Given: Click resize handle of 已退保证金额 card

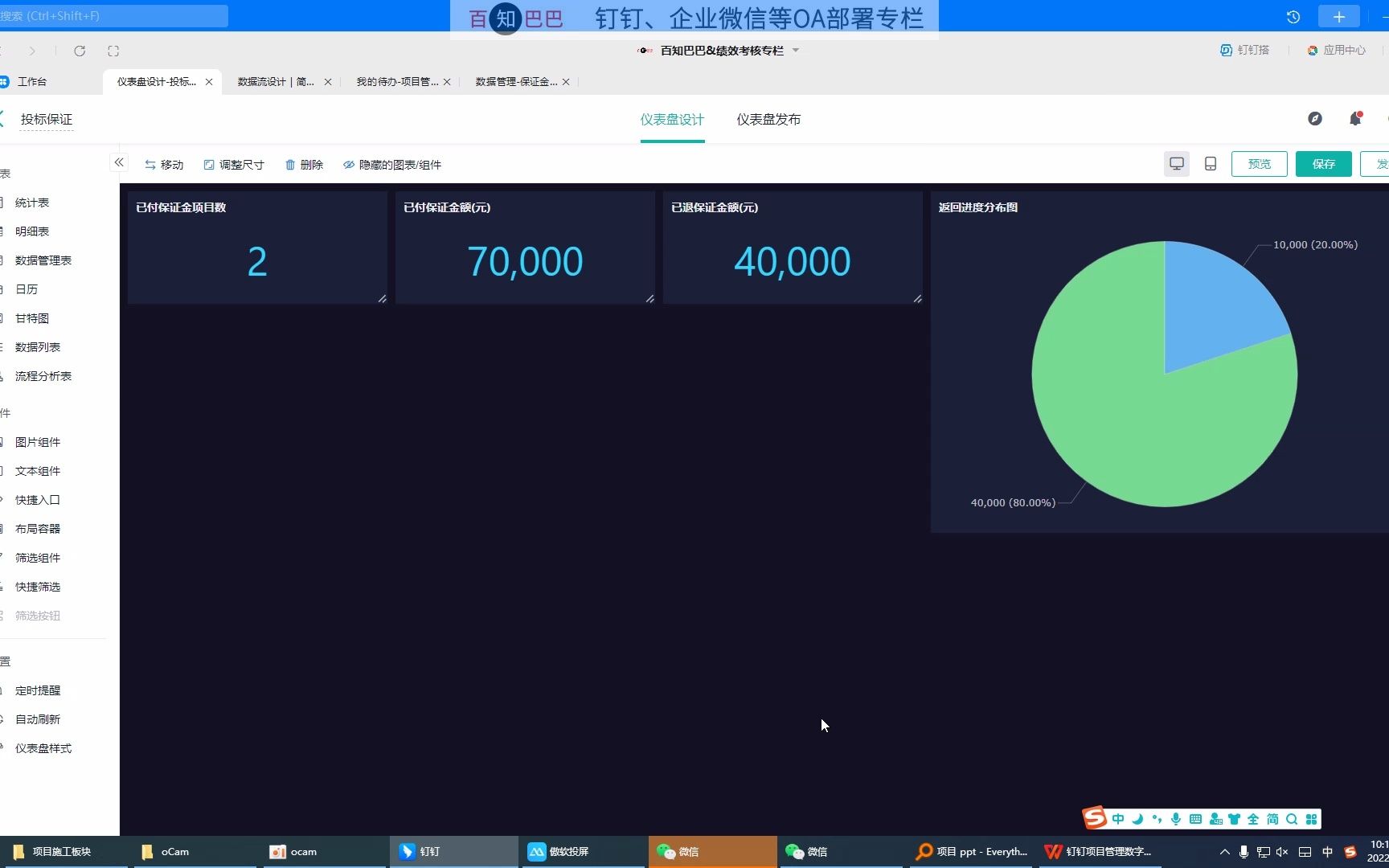Looking at the screenshot, I should (917, 299).
